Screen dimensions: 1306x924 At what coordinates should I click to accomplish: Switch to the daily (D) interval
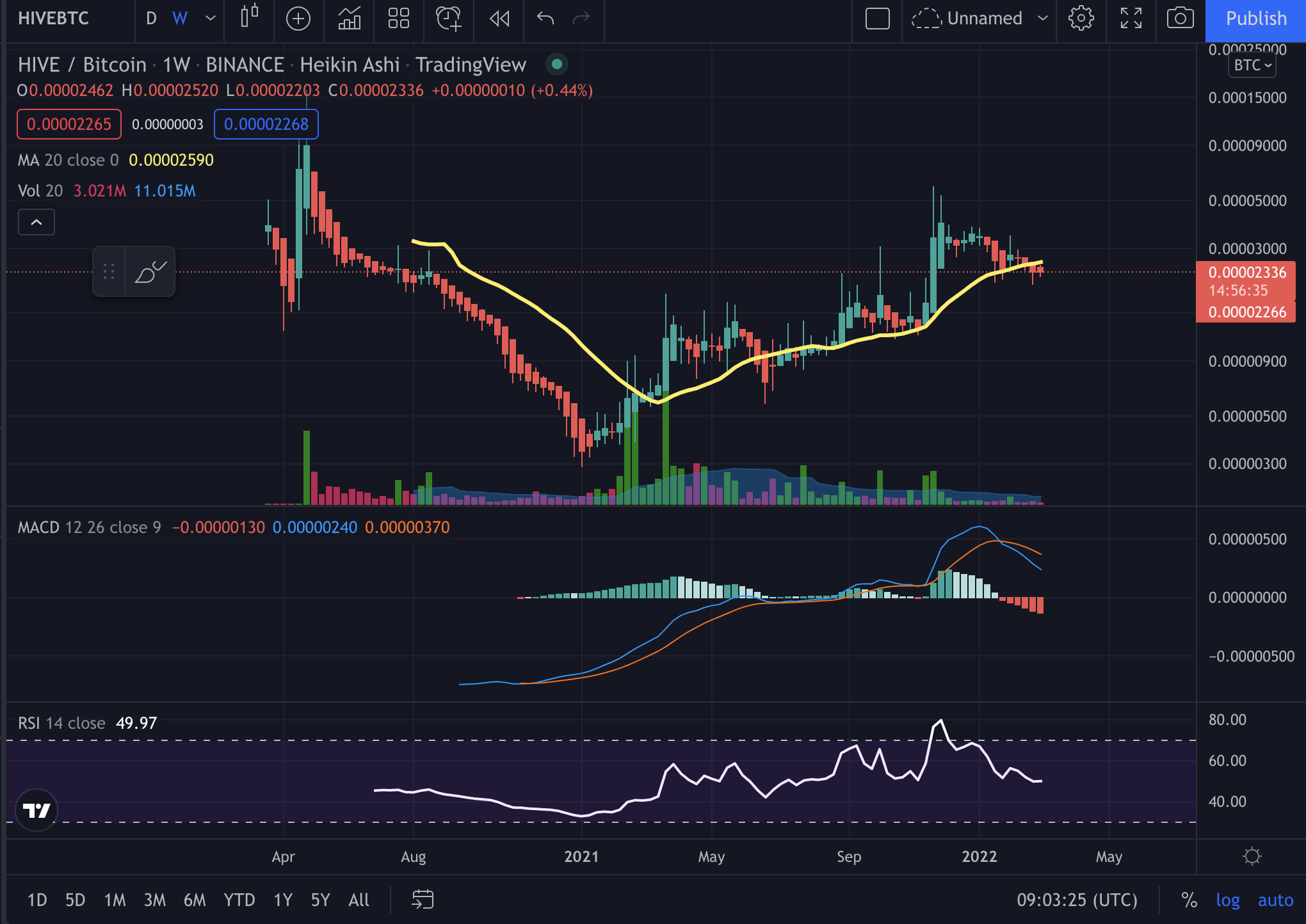click(151, 19)
